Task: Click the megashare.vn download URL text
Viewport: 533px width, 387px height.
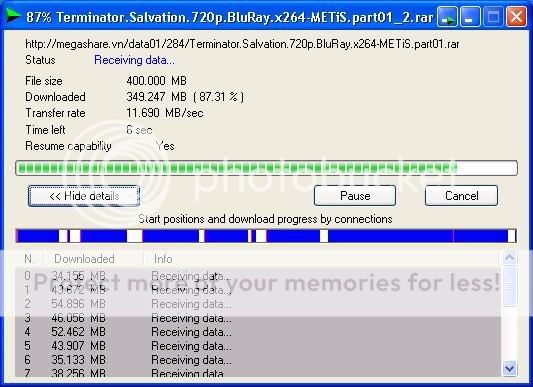Action: tap(242, 44)
